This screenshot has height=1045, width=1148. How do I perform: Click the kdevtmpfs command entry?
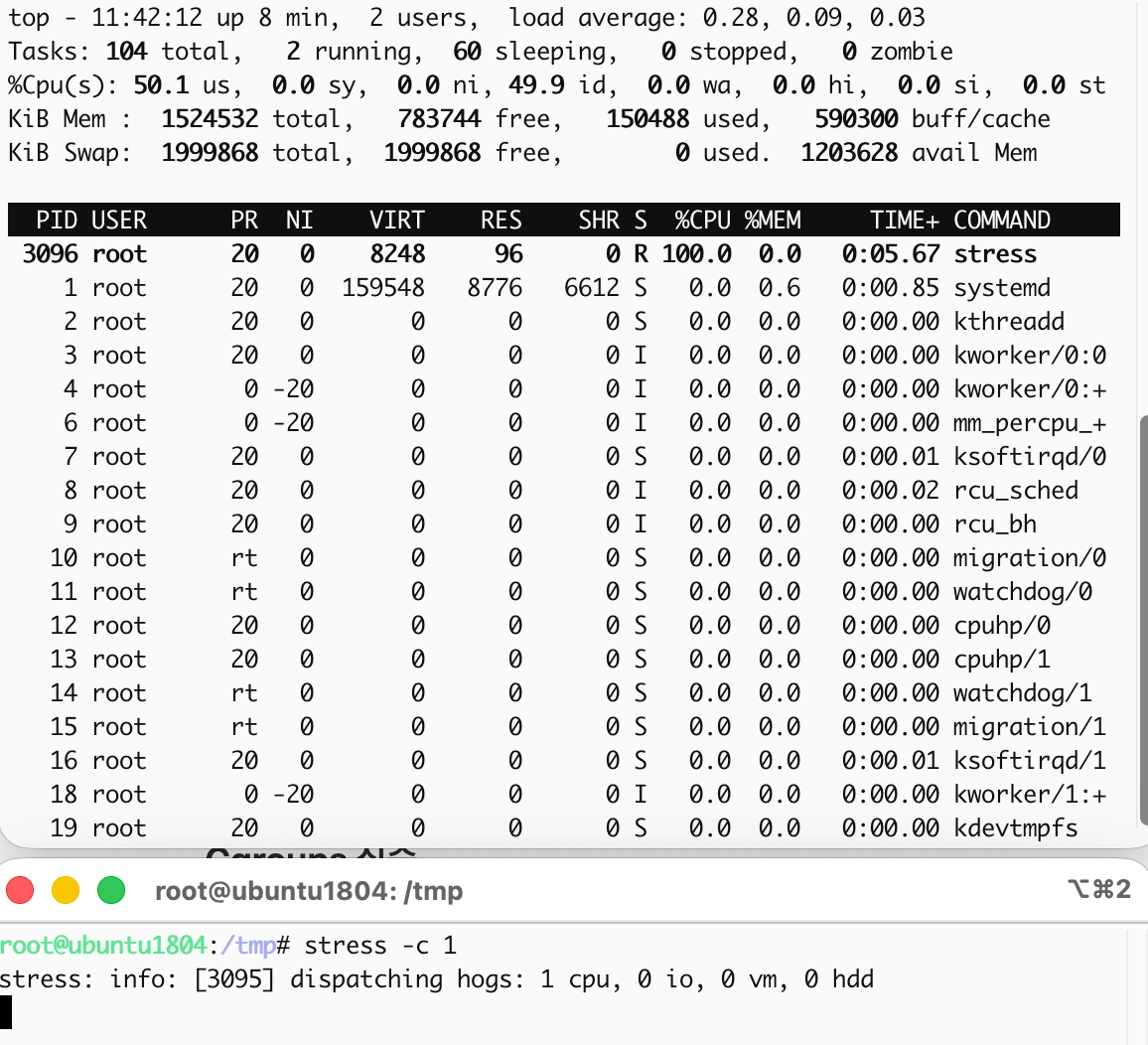pyautogui.click(x=1016, y=828)
